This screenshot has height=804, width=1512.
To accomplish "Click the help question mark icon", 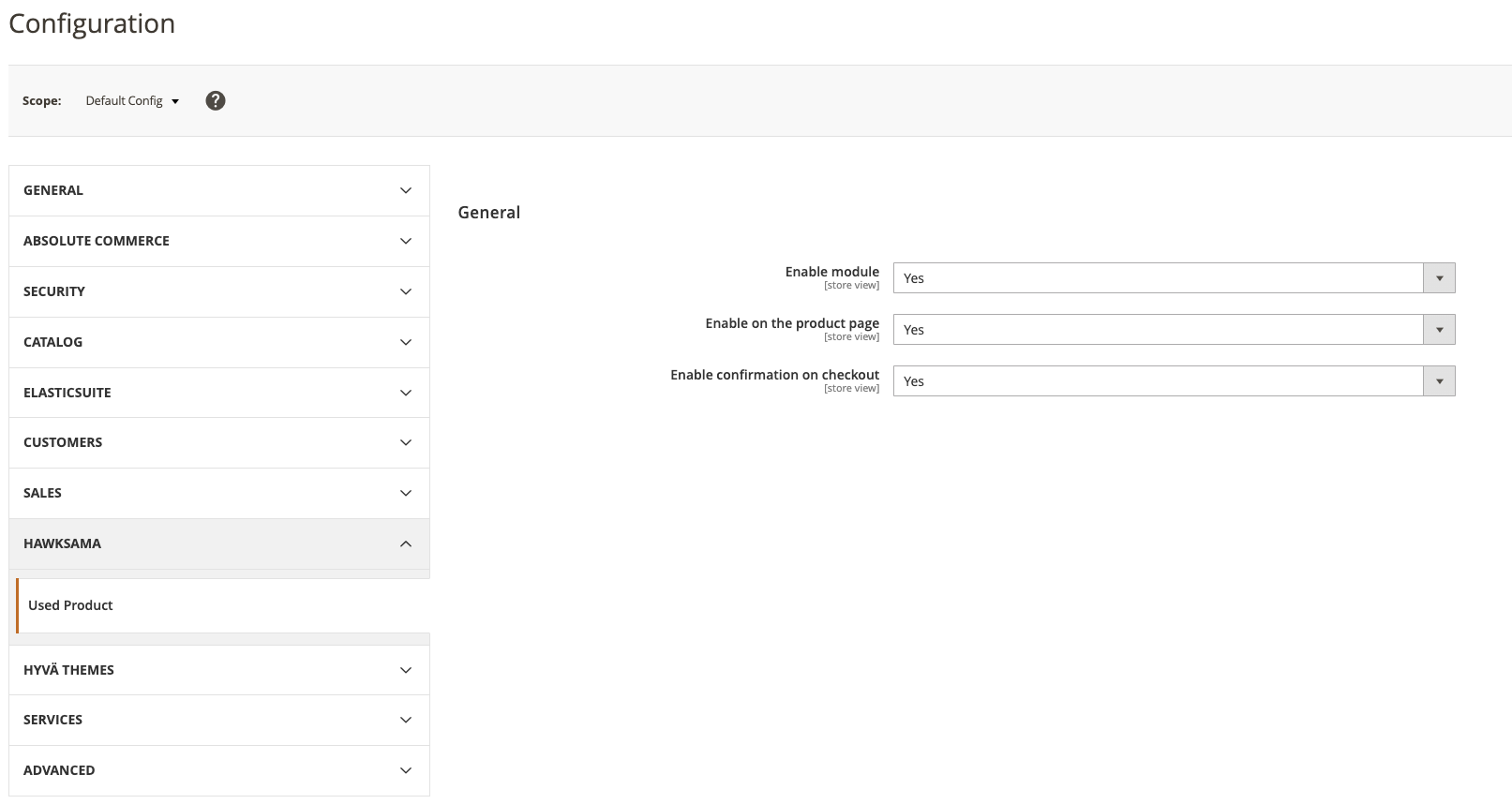I will point(216,101).
